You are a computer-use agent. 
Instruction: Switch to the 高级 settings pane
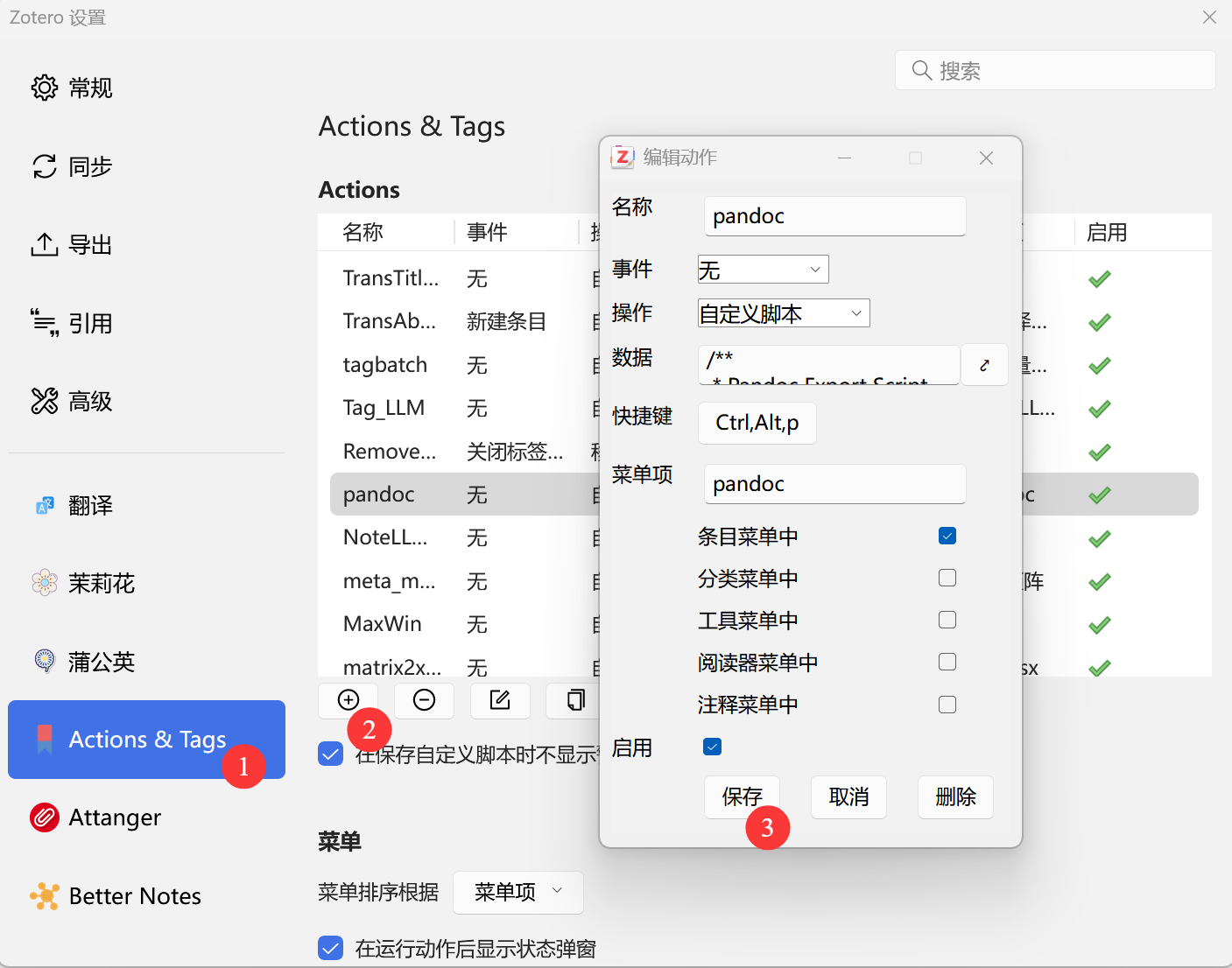pyautogui.click(x=147, y=401)
